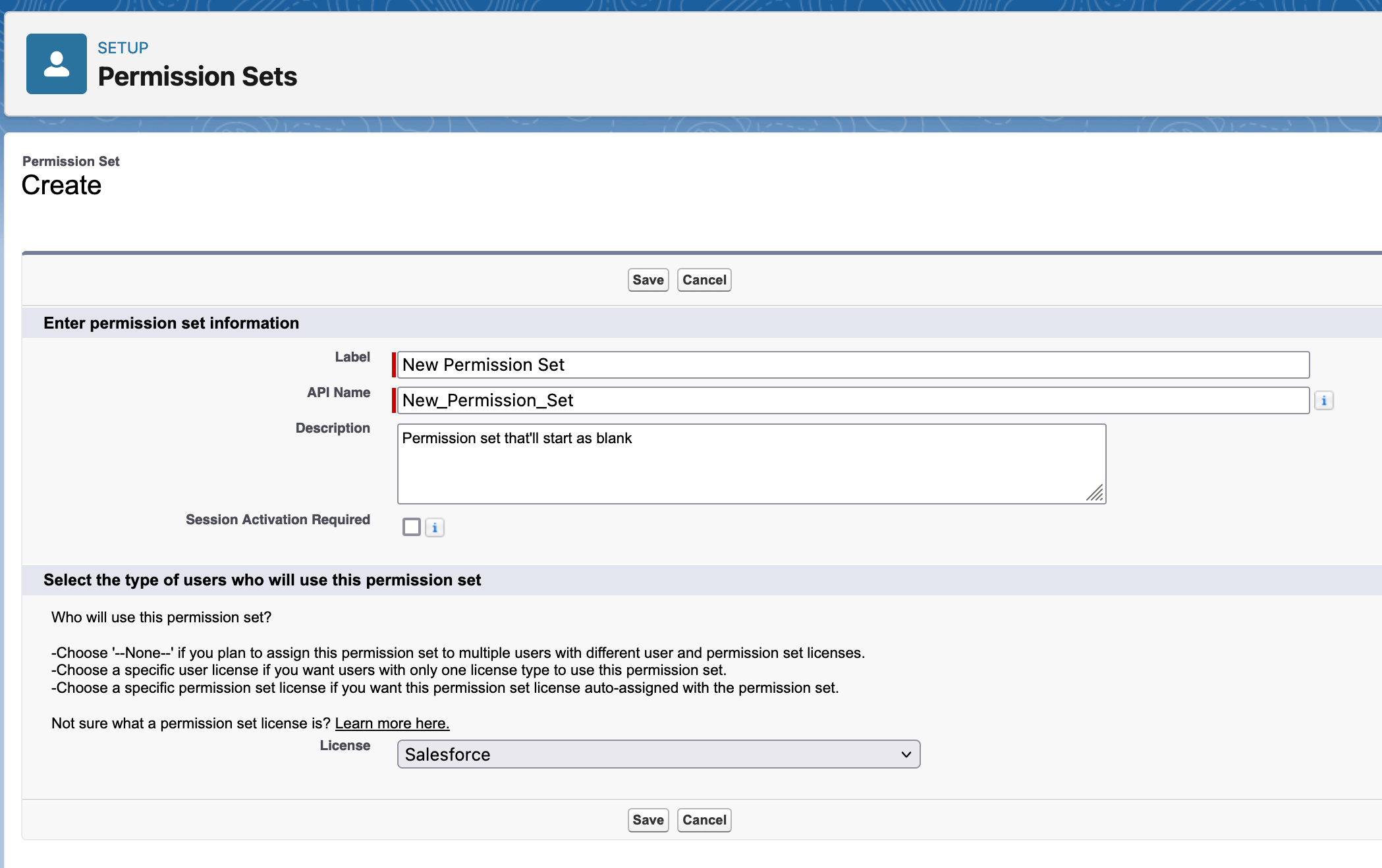Focus the Label input field

[x=852, y=365]
